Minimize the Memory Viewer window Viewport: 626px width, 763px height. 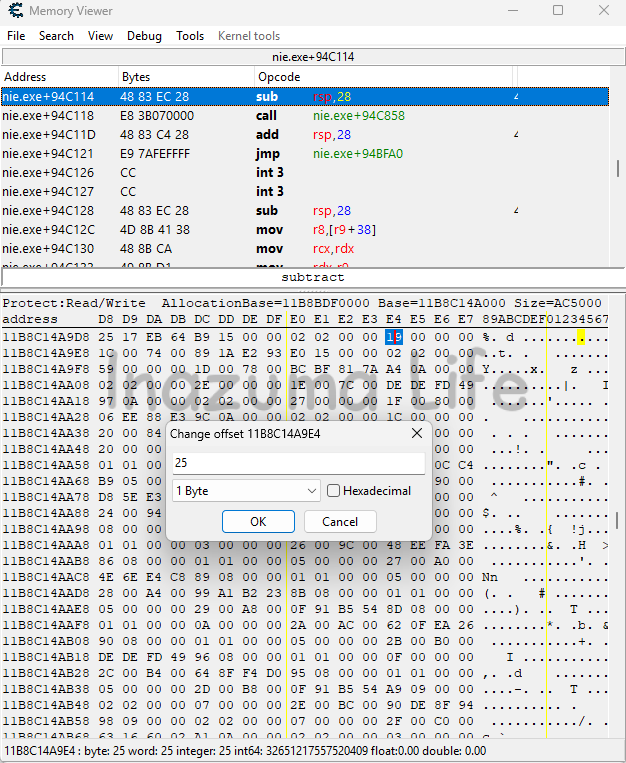coord(513,10)
